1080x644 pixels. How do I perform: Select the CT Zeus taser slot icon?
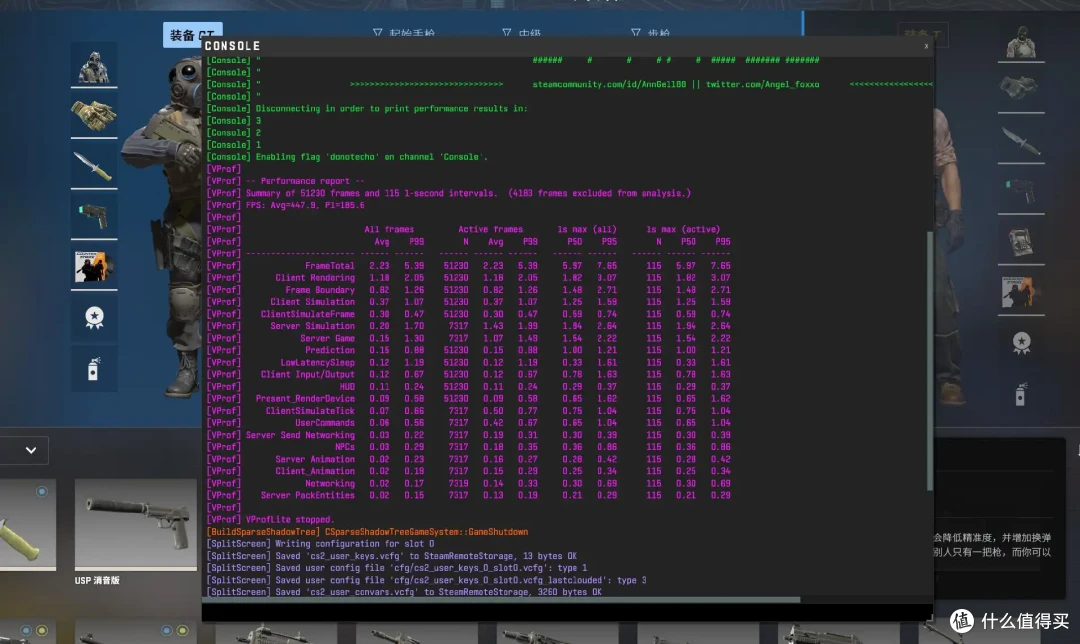[94, 216]
